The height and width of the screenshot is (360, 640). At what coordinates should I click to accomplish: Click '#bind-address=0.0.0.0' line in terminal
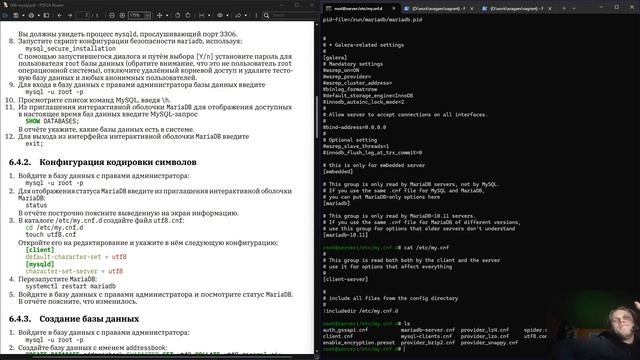(x=354, y=127)
